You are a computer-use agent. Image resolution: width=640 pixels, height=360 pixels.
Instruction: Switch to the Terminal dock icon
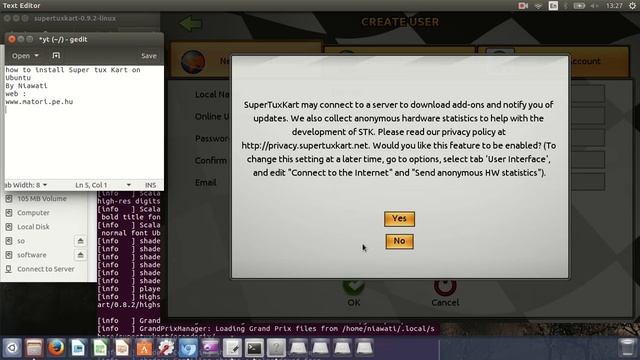click(254, 348)
